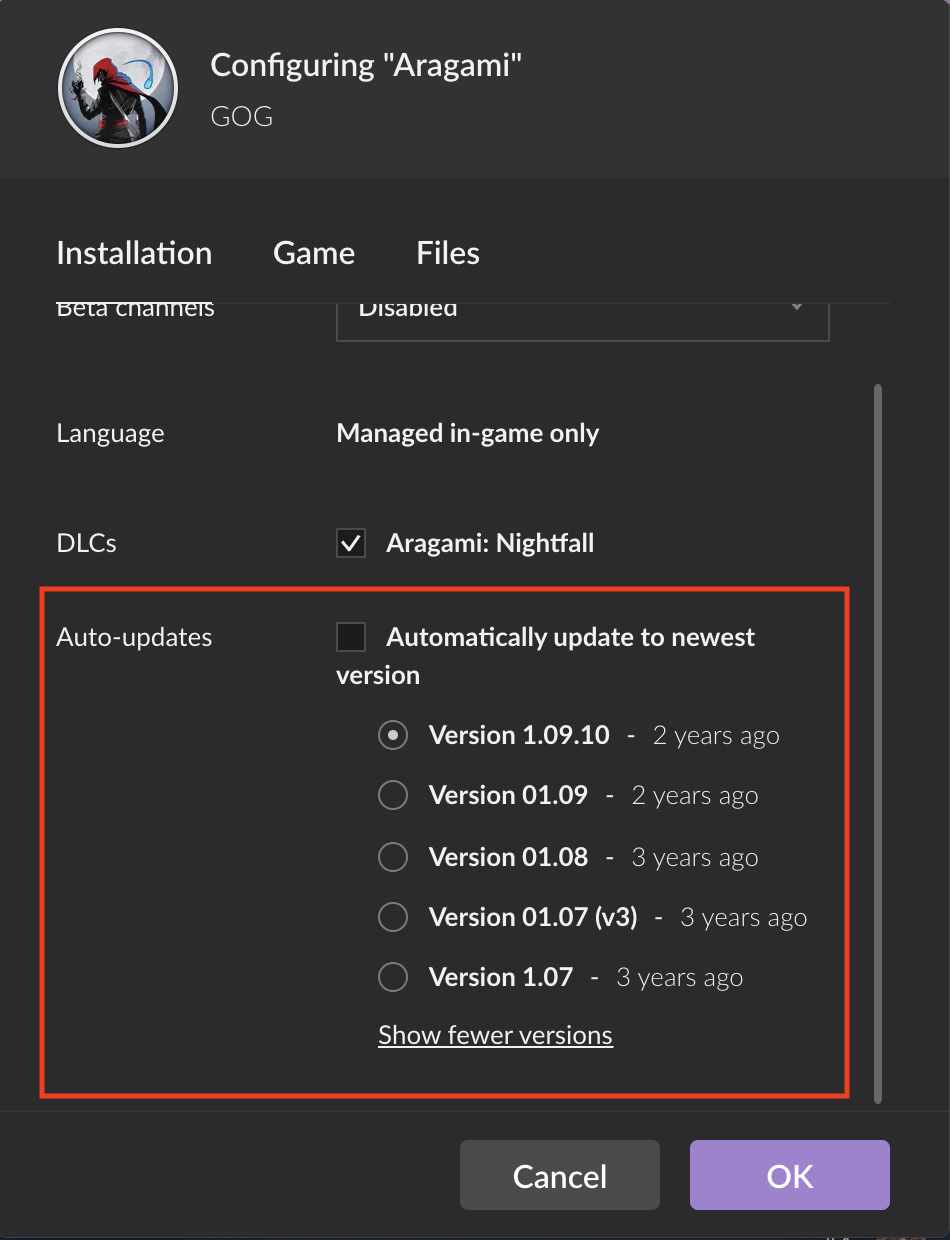Toggle the Aragami: Nightfall DLC checkbox
Image resolution: width=950 pixels, height=1240 pixels.
tap(351, 543)
